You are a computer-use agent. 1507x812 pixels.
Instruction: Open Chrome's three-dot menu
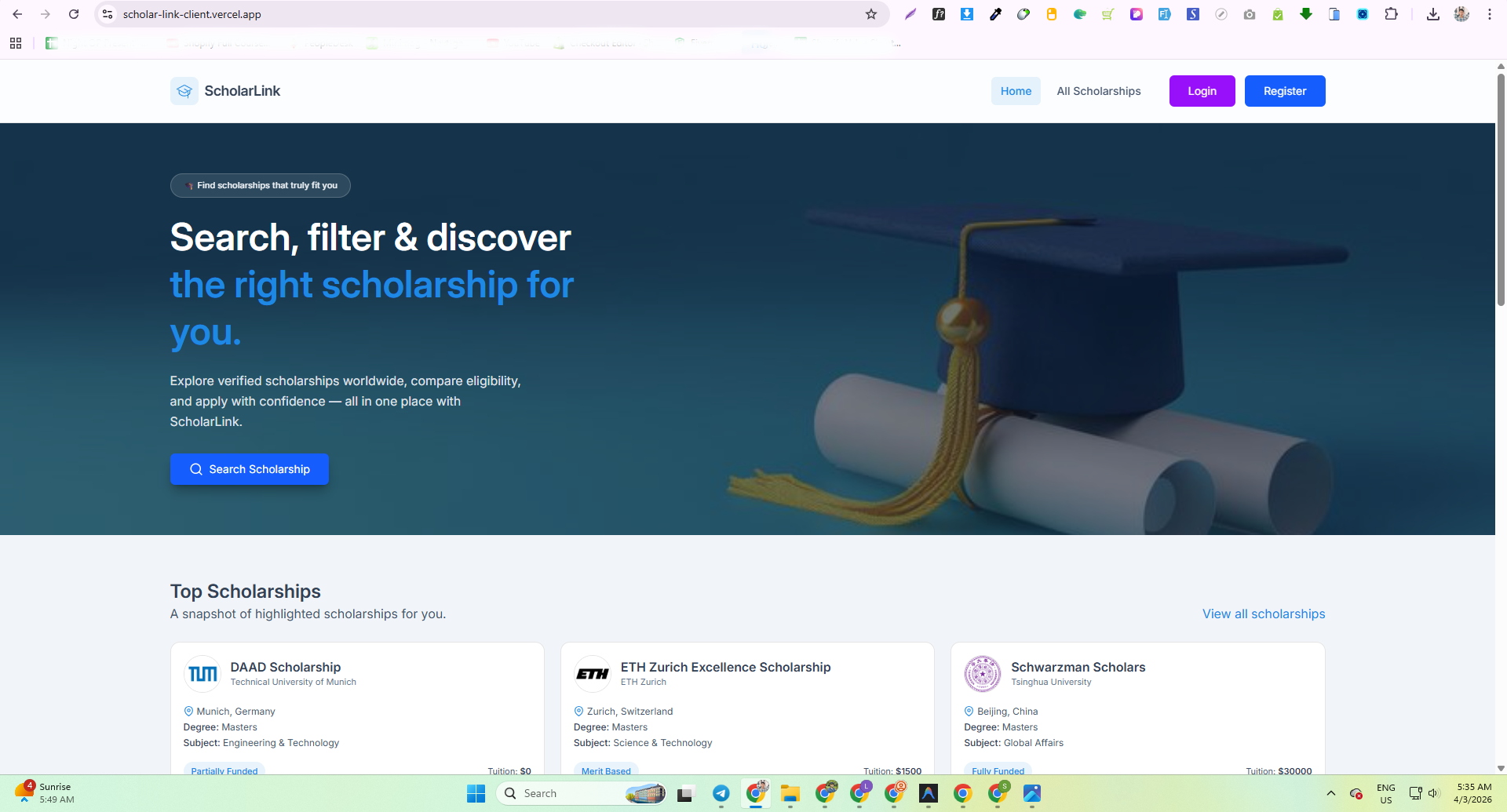coord(1489,14)
